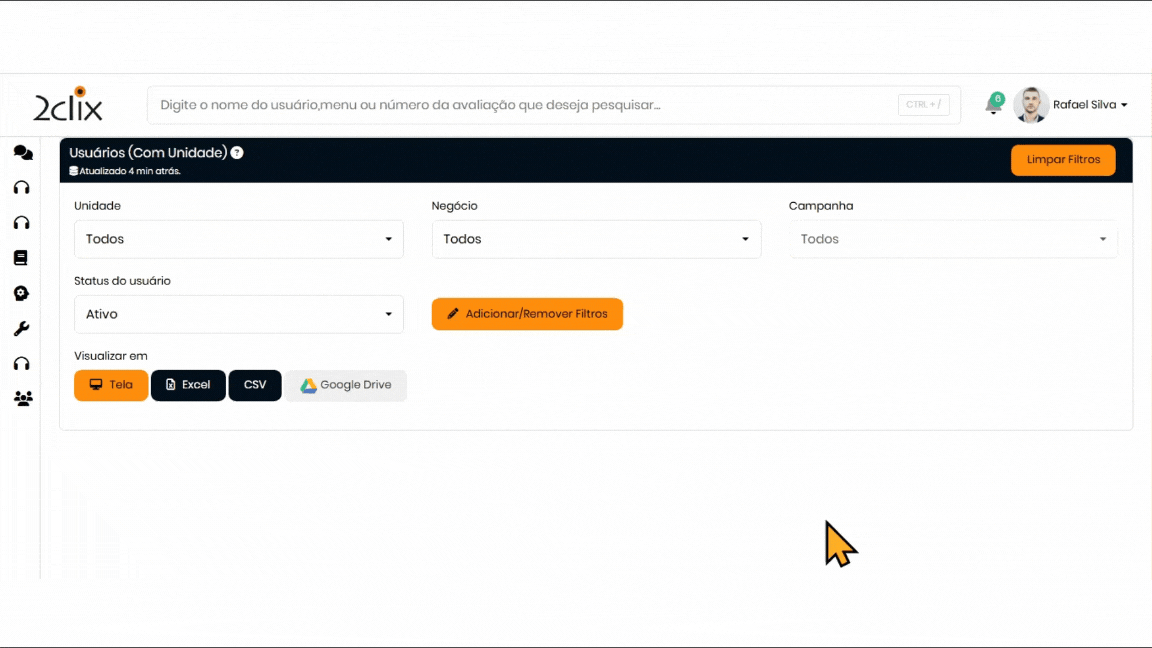Image resolution: width=1152 pixels, height=648 pixels.
Task: Click the 2clix logo
Action: (x=68, y=104)
